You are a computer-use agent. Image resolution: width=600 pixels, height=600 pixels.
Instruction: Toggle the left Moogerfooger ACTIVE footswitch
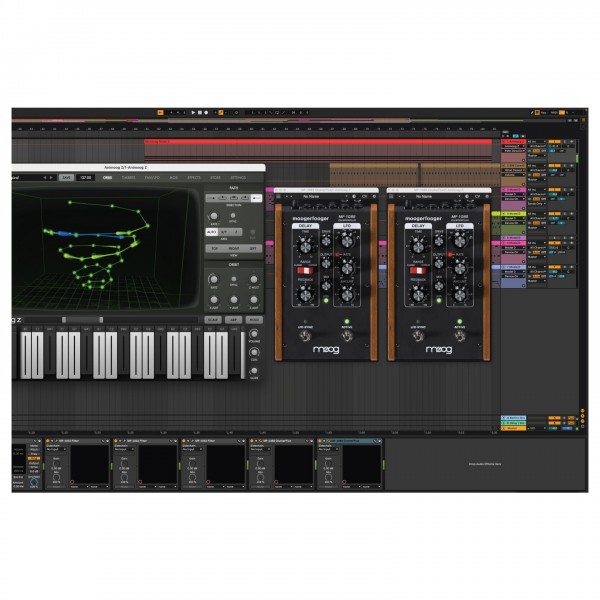point(347,336)
